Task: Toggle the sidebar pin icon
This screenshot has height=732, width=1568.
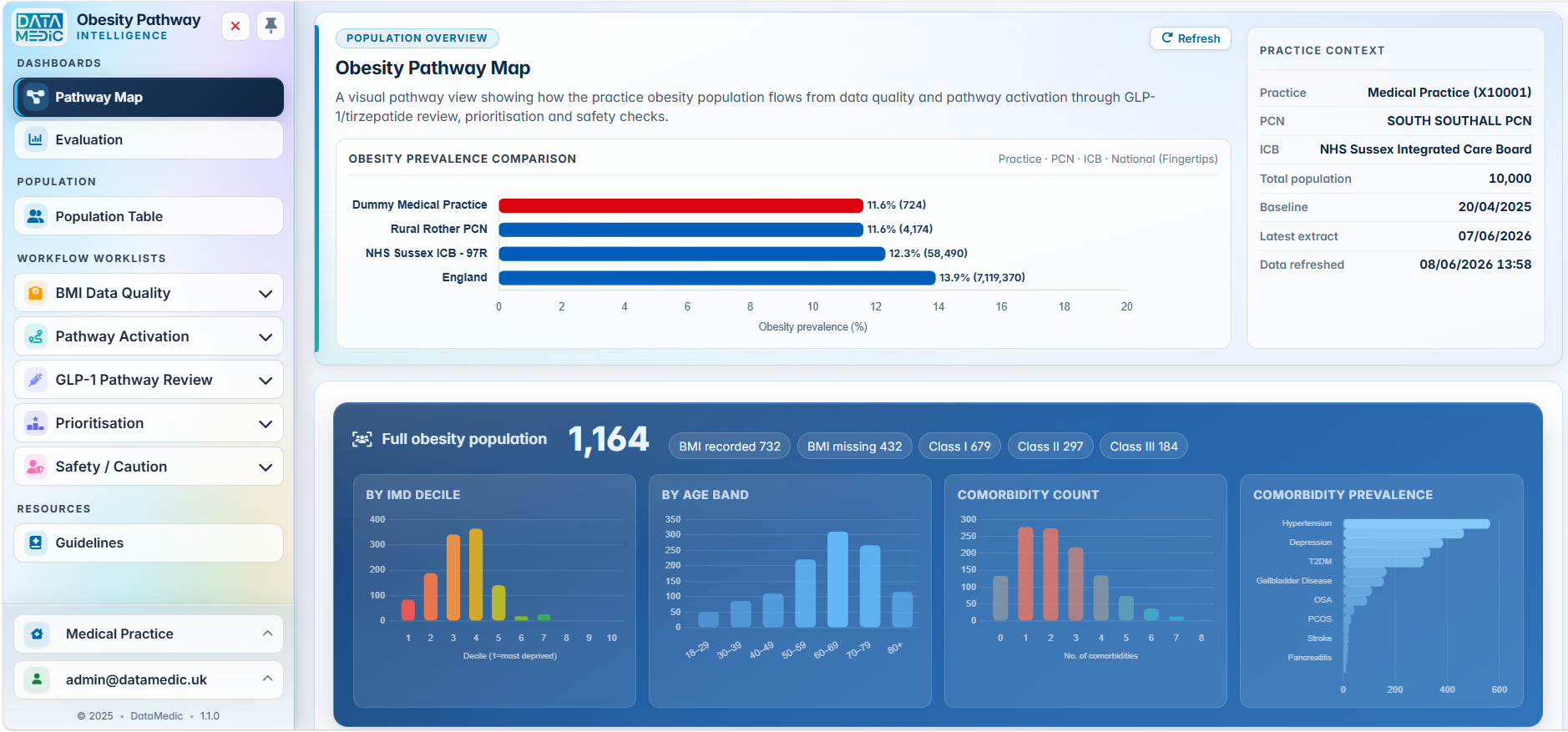Action: point(271,26)
